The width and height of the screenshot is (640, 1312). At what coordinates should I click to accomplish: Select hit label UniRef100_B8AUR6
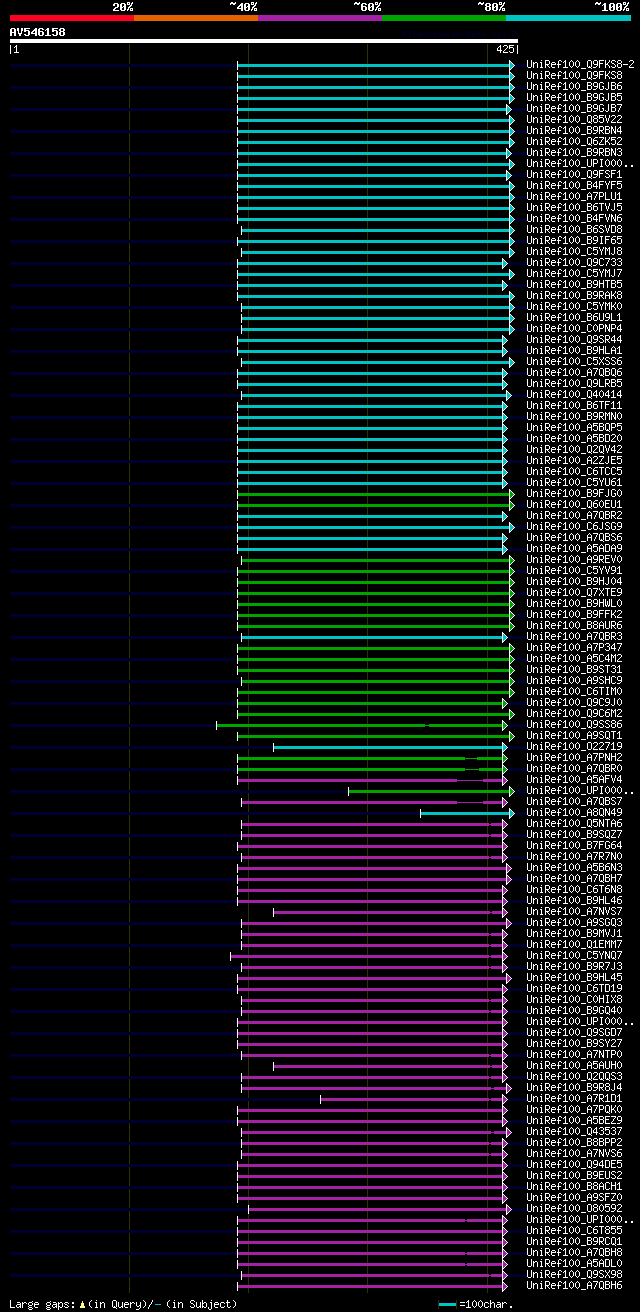pos(575,625)
